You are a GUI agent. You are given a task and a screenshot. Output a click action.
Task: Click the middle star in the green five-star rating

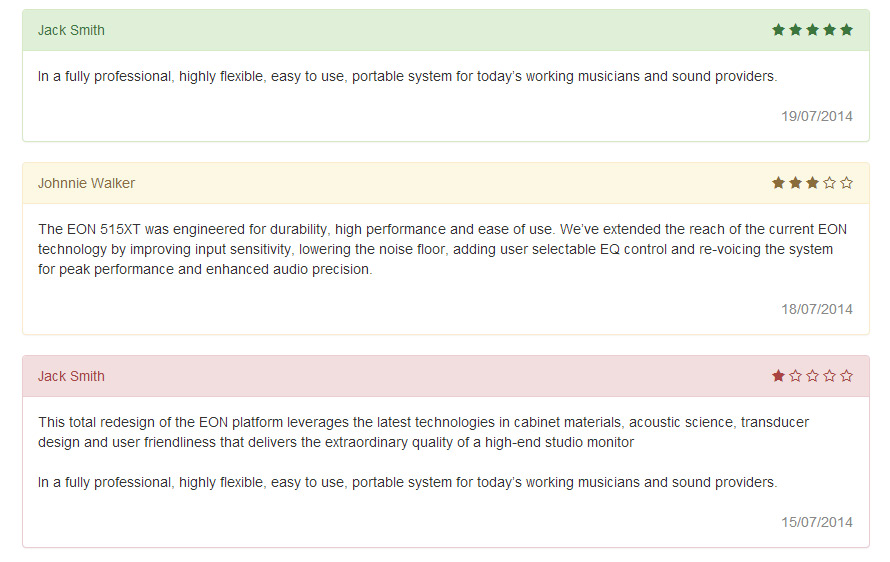(813, 30)
